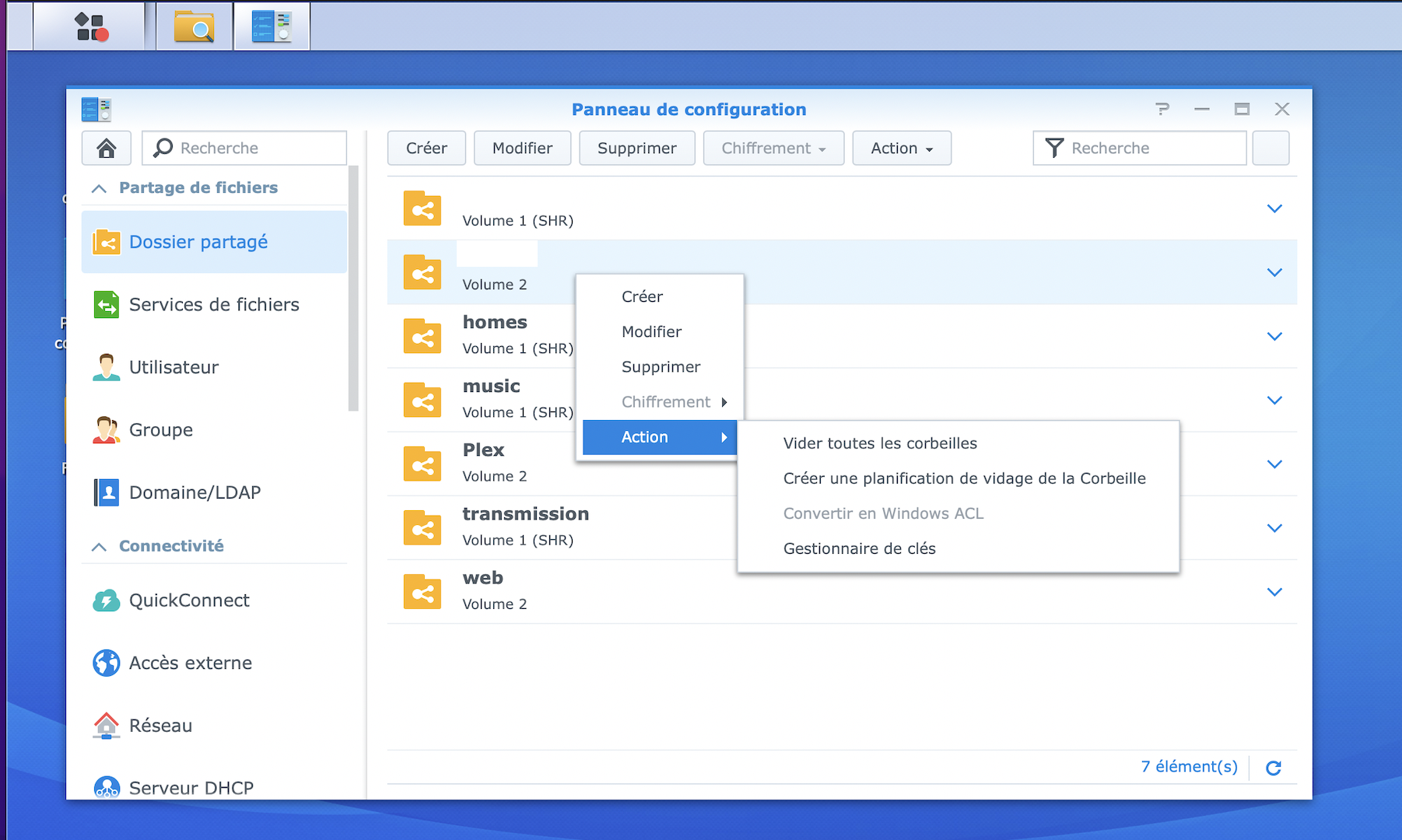Image resolution: width=1402 pixels, height=840 pixels.
Task: Click the transmission shared folder icon
Action: (422, 527)
